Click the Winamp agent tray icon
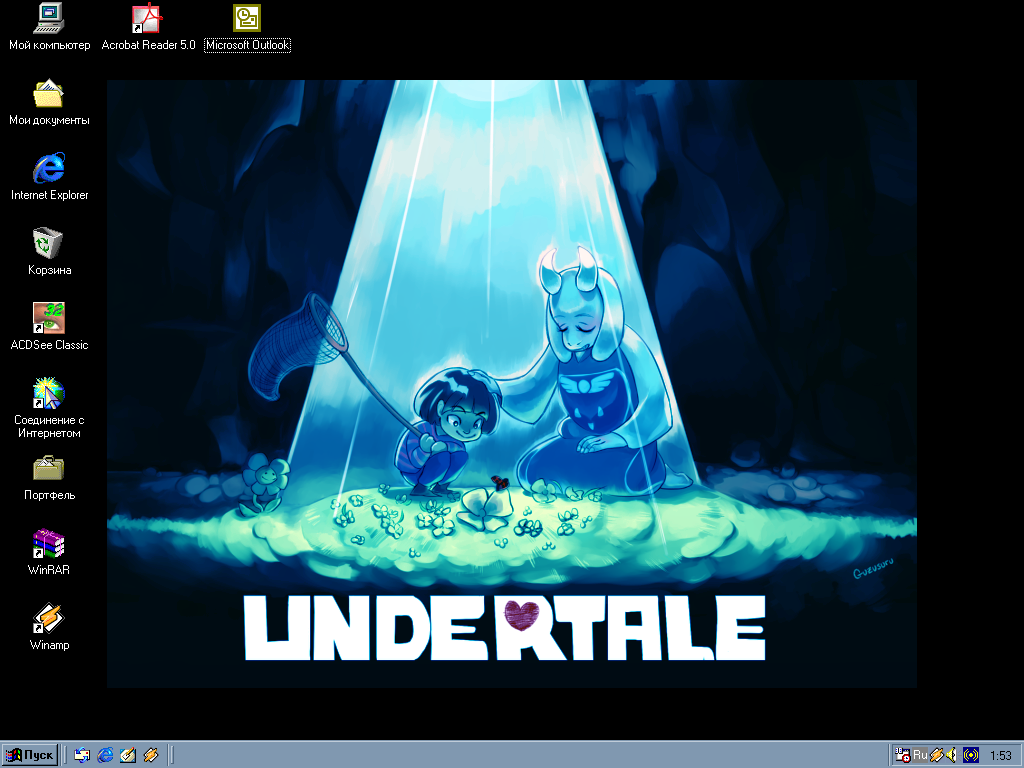 936,755
